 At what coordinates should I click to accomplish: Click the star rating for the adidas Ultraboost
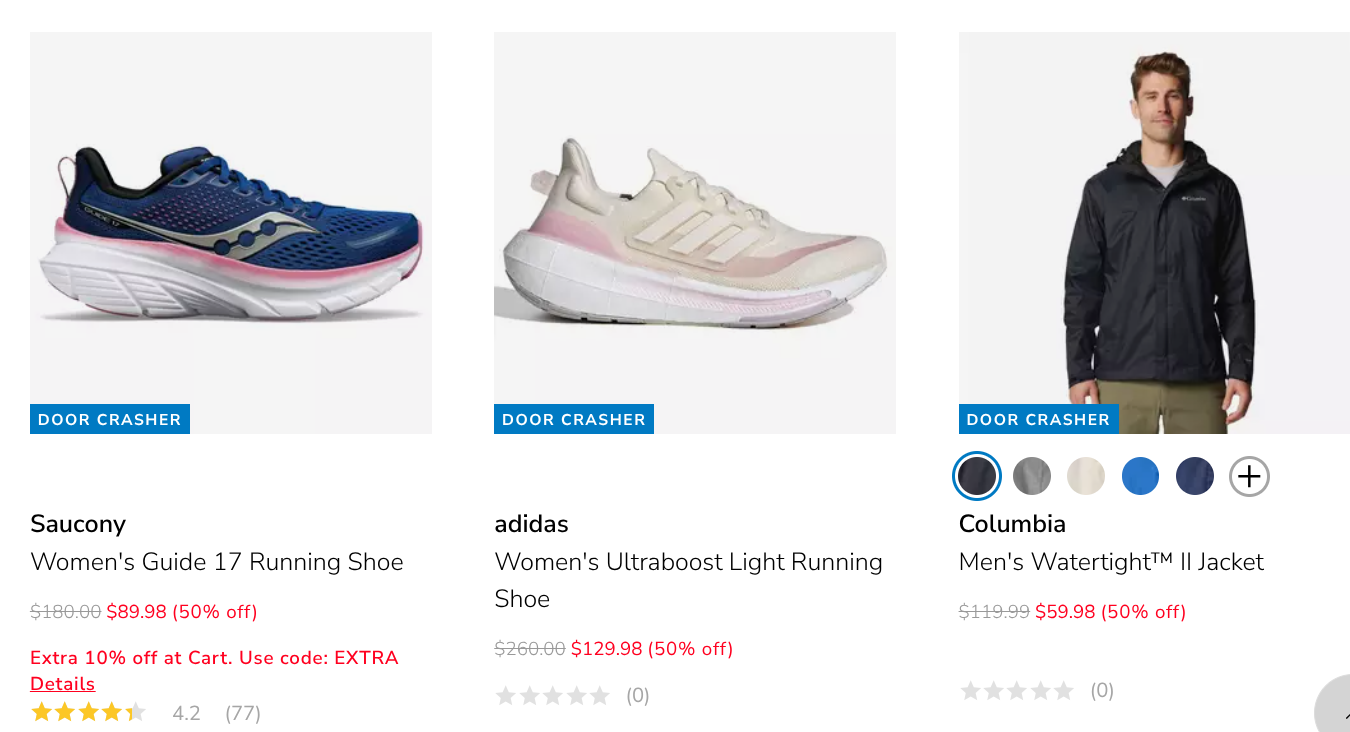coord(553,695)
